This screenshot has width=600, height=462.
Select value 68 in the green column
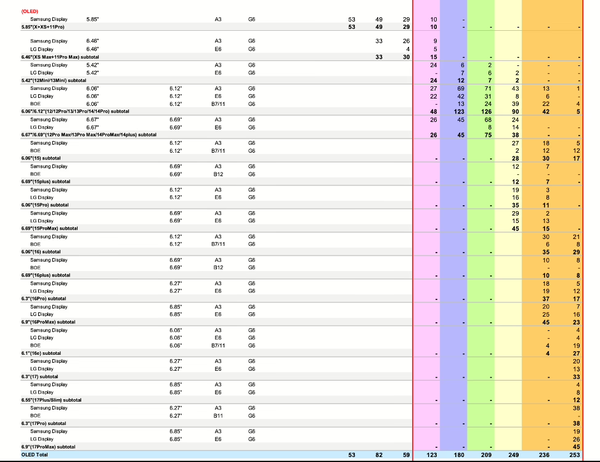(488, 120)
